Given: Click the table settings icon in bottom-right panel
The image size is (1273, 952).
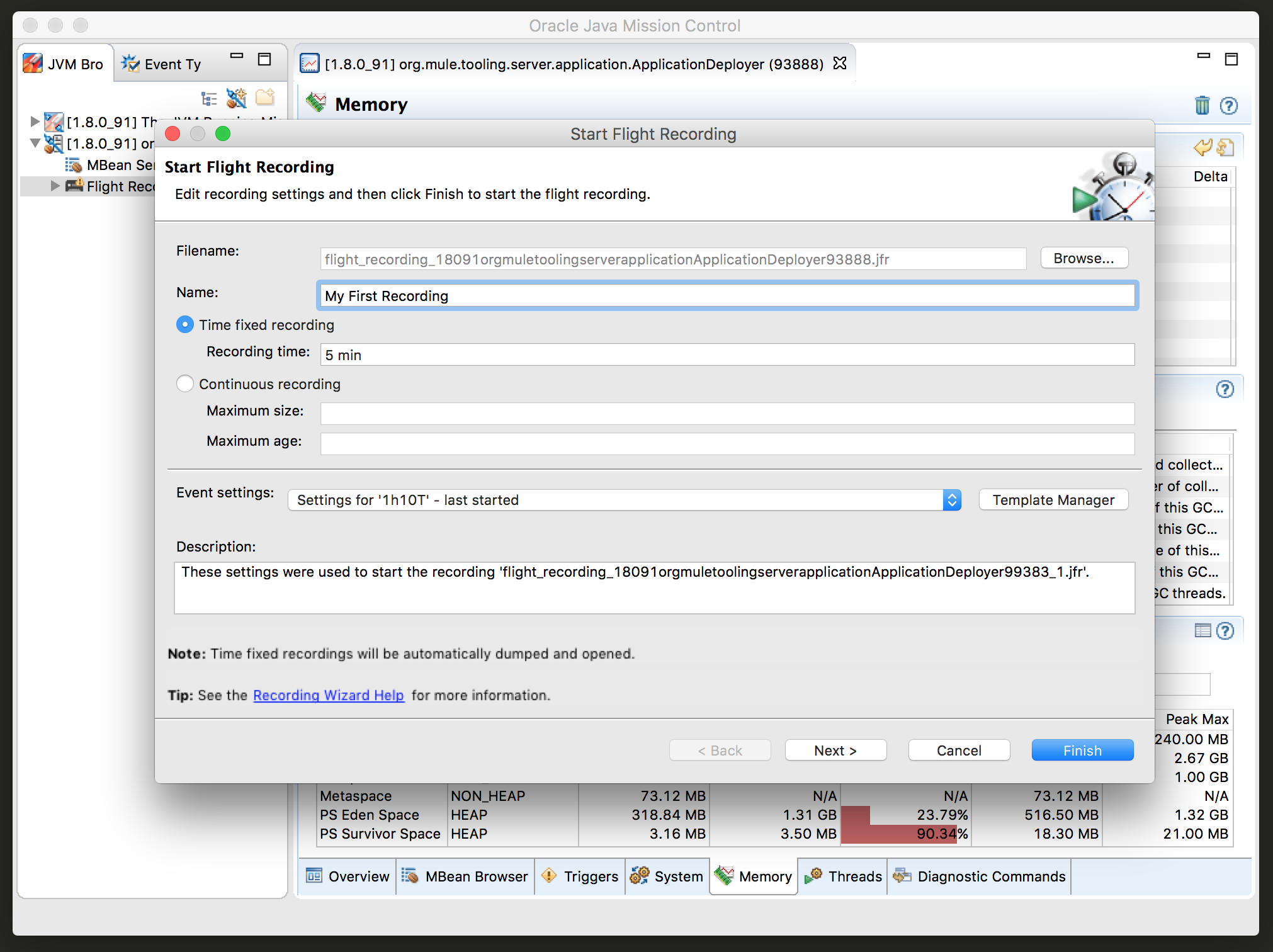Looking at the screenshot, I should 1202,630.
